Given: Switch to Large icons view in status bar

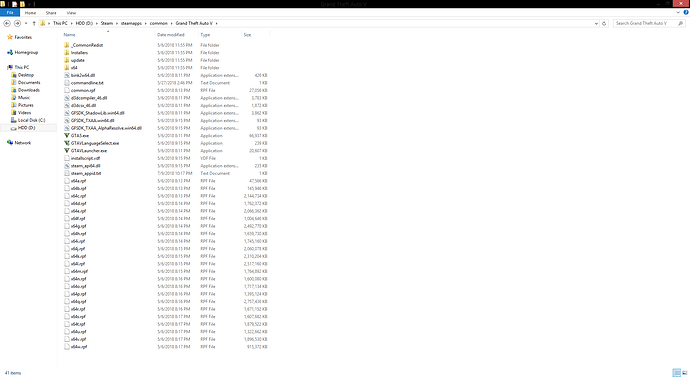Looking at the screenshot, I should [x=685, y=373].
